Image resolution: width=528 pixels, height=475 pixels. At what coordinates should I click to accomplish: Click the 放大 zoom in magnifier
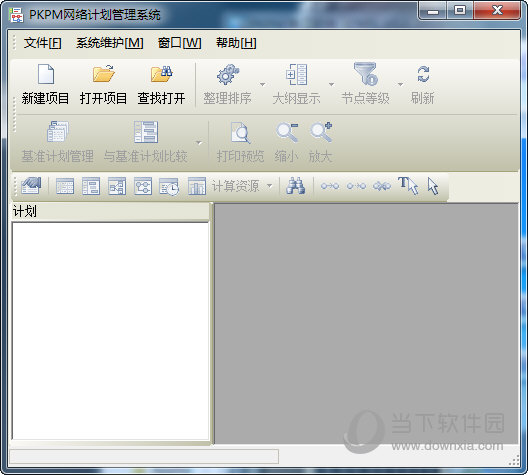321,132
